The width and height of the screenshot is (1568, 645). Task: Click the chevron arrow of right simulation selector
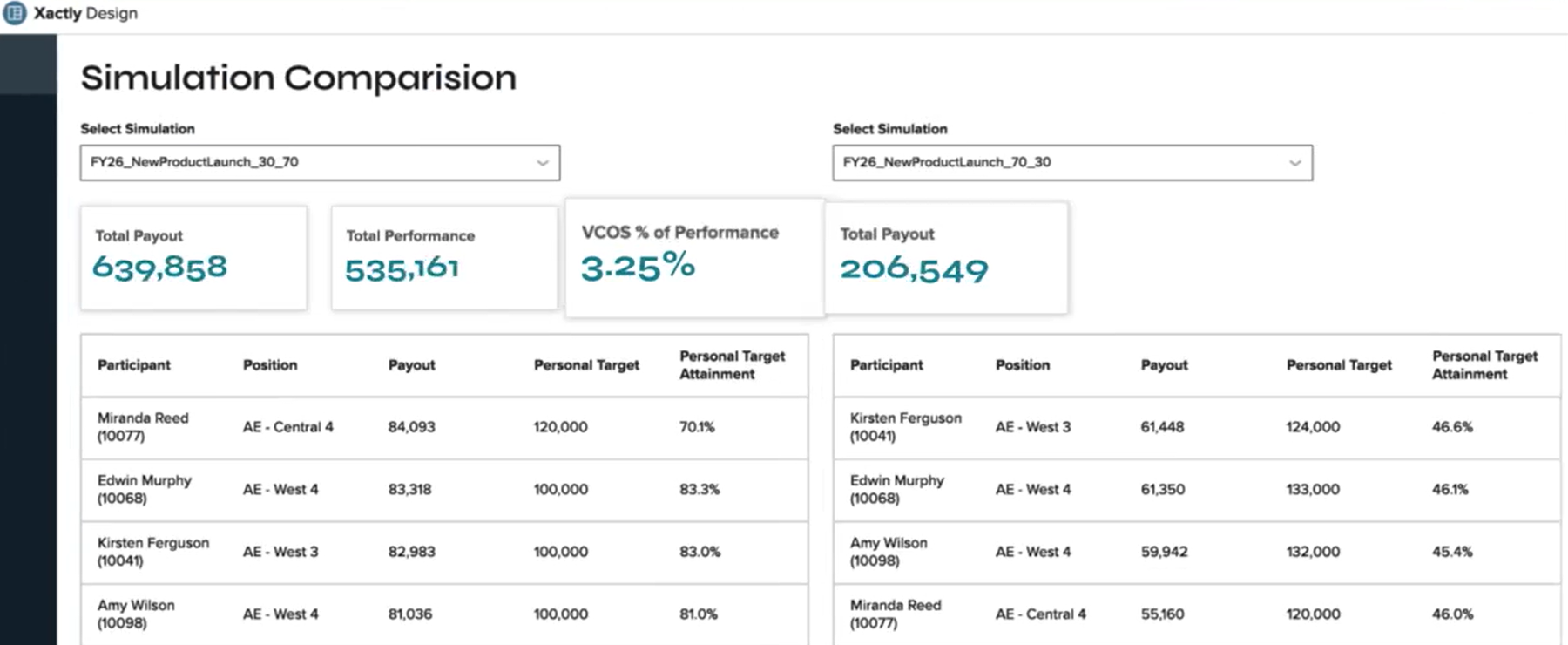click(1295, 163)
